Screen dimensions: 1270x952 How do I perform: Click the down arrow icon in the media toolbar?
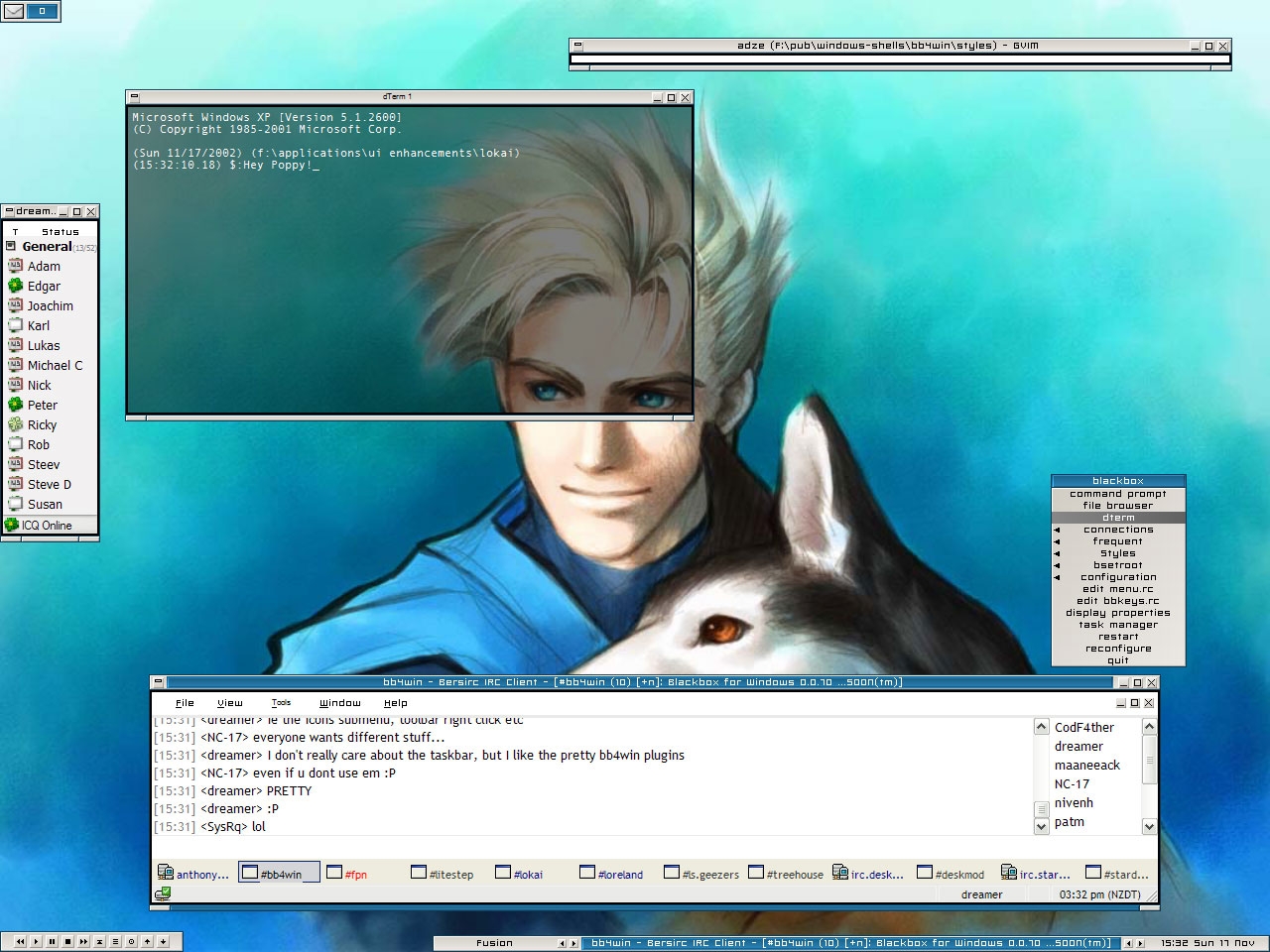click(x=163, y=941)
